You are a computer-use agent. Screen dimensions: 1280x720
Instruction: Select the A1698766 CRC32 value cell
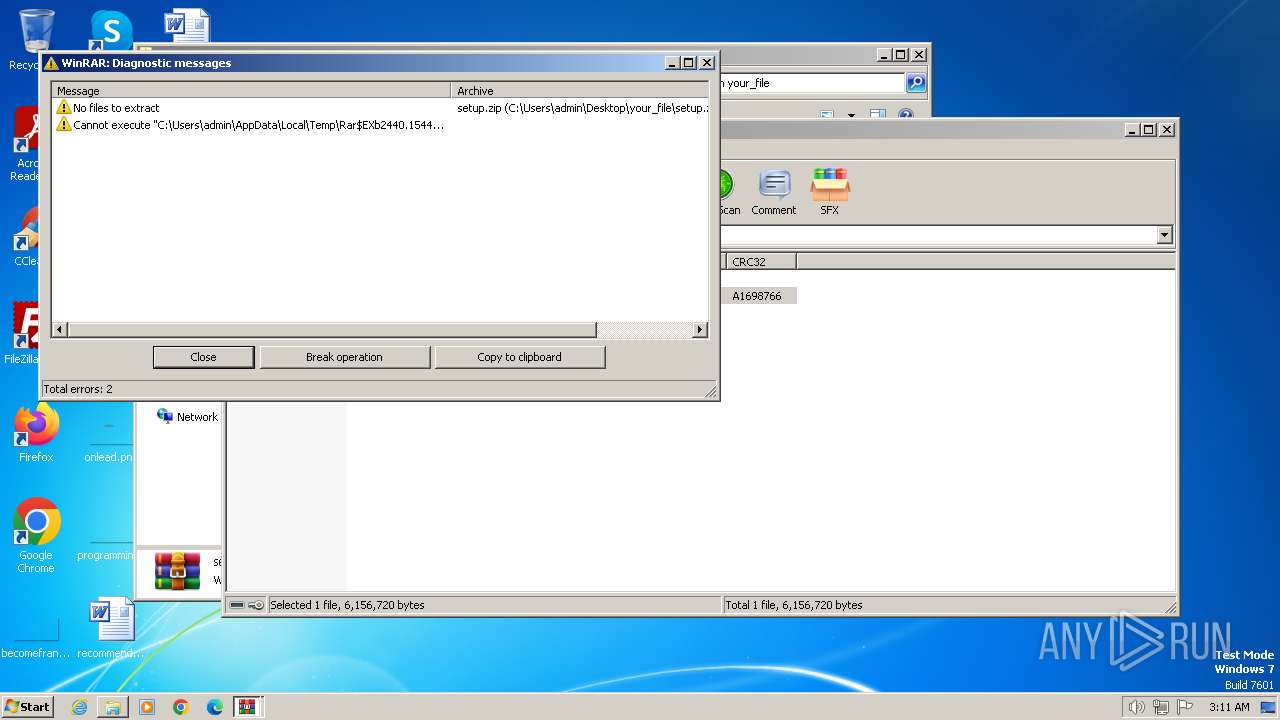pyautogui.click(x=757, y=296)
